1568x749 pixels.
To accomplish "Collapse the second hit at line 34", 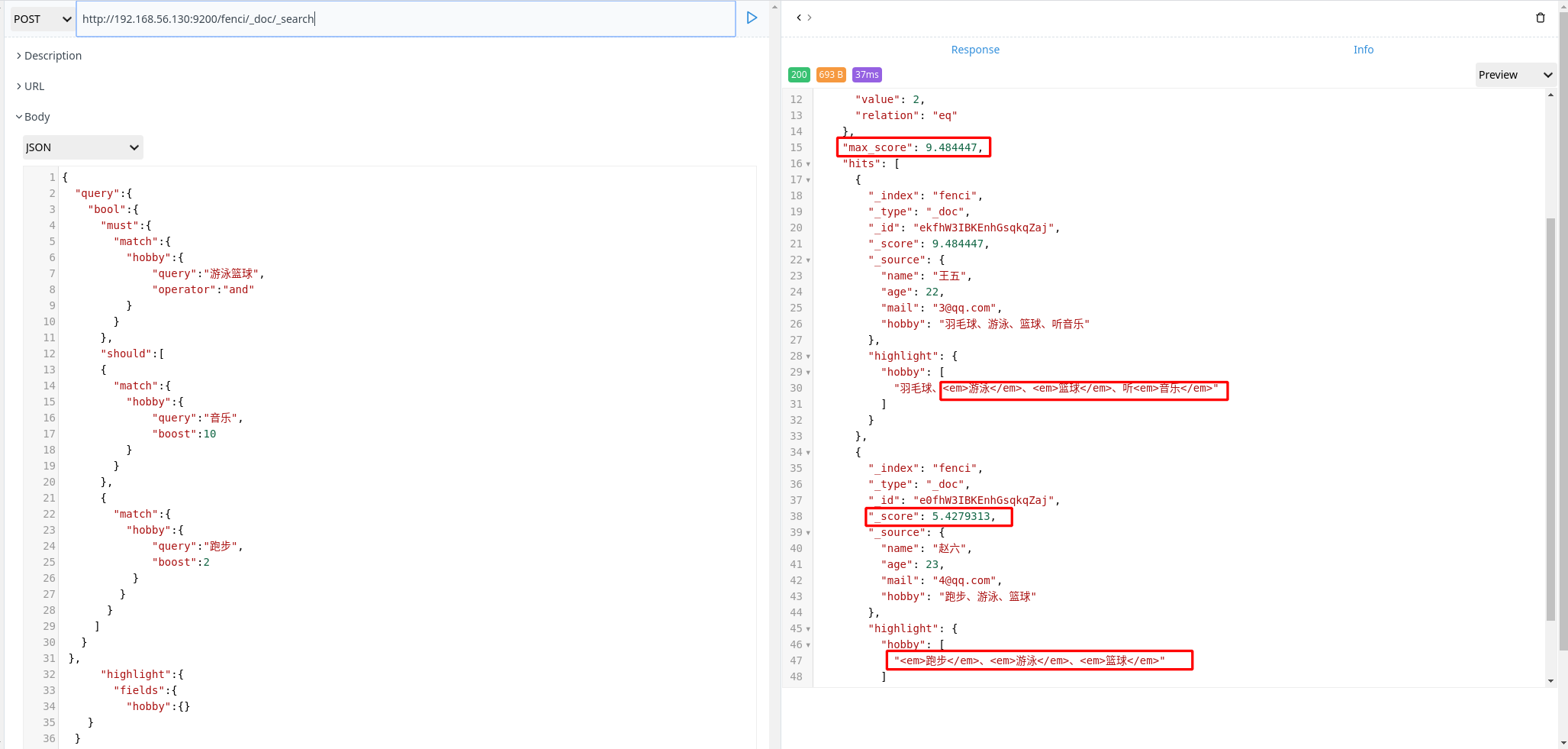I will click(x=808, y=452).
